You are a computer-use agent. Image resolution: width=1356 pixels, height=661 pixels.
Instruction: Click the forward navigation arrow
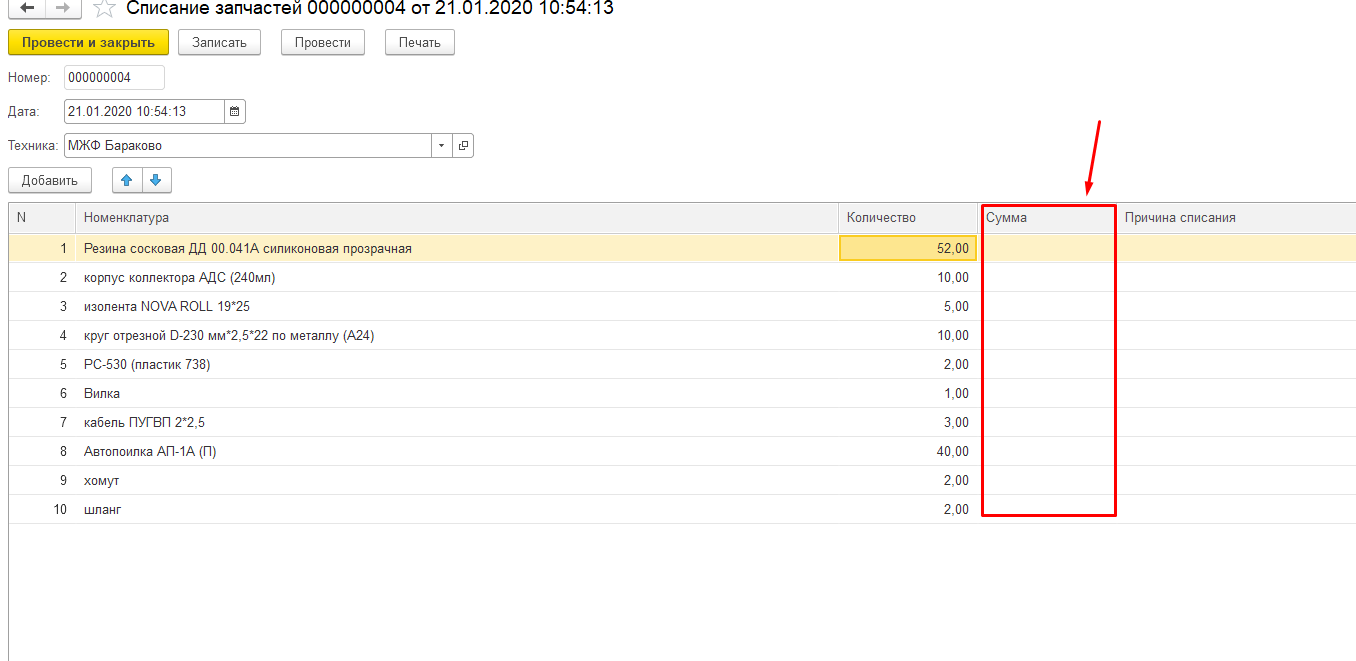[62, 8]
